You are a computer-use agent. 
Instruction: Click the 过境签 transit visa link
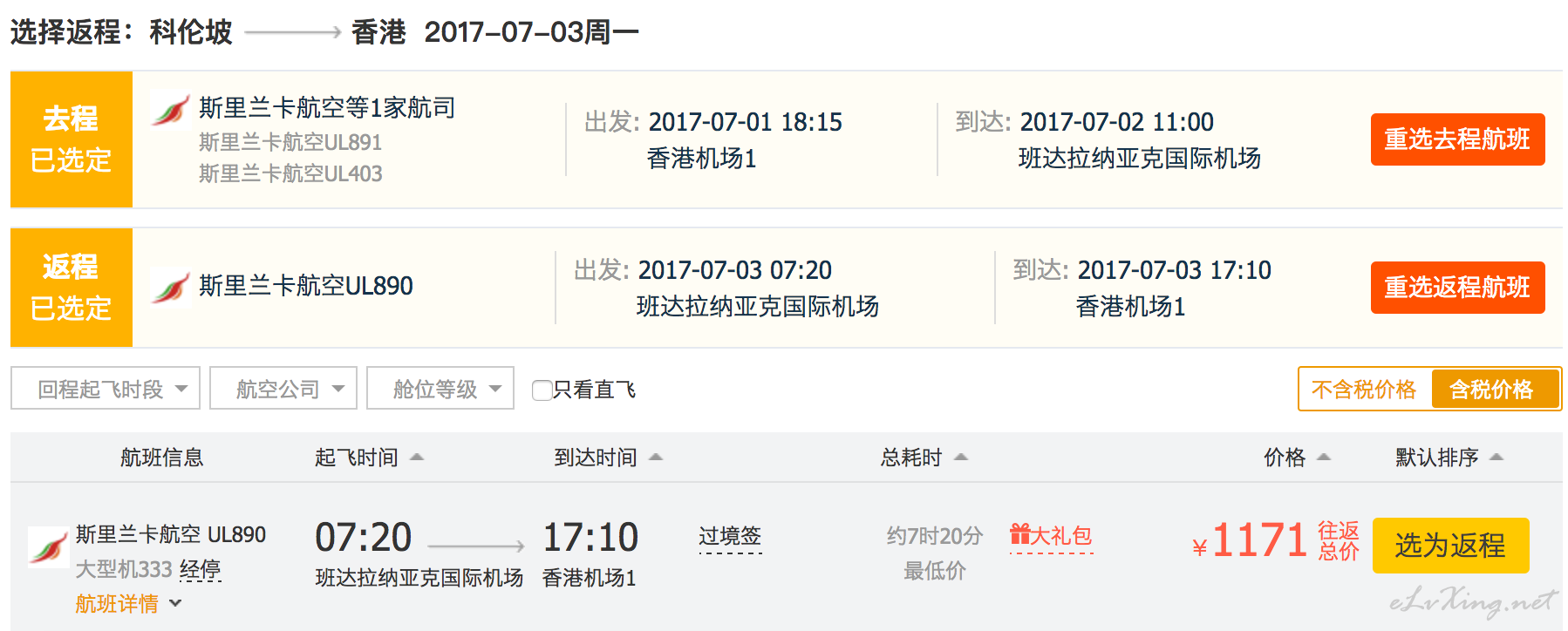point(730,536)
